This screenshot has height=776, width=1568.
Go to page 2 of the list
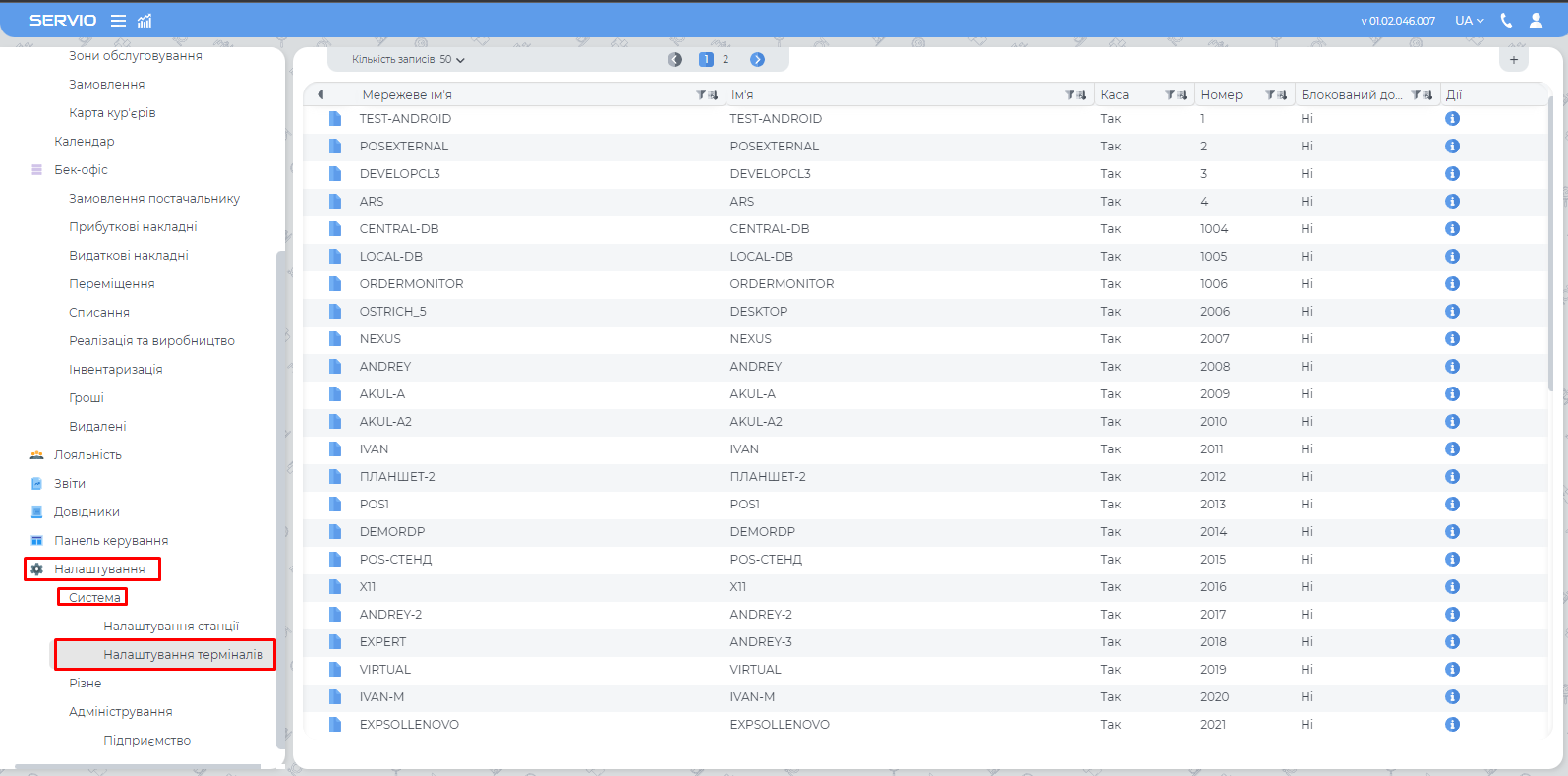tap(726, 60)
